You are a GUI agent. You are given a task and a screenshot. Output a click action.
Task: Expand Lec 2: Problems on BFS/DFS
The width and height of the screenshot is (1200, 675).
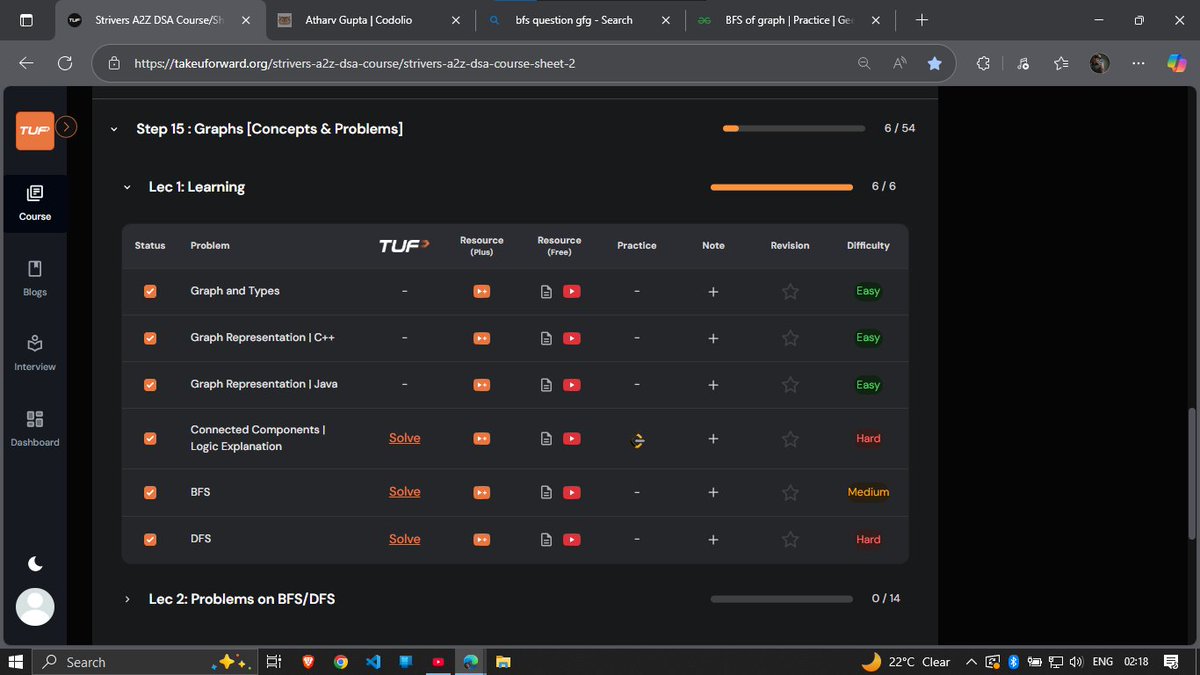pyautogui.click(x=126, y=599)
